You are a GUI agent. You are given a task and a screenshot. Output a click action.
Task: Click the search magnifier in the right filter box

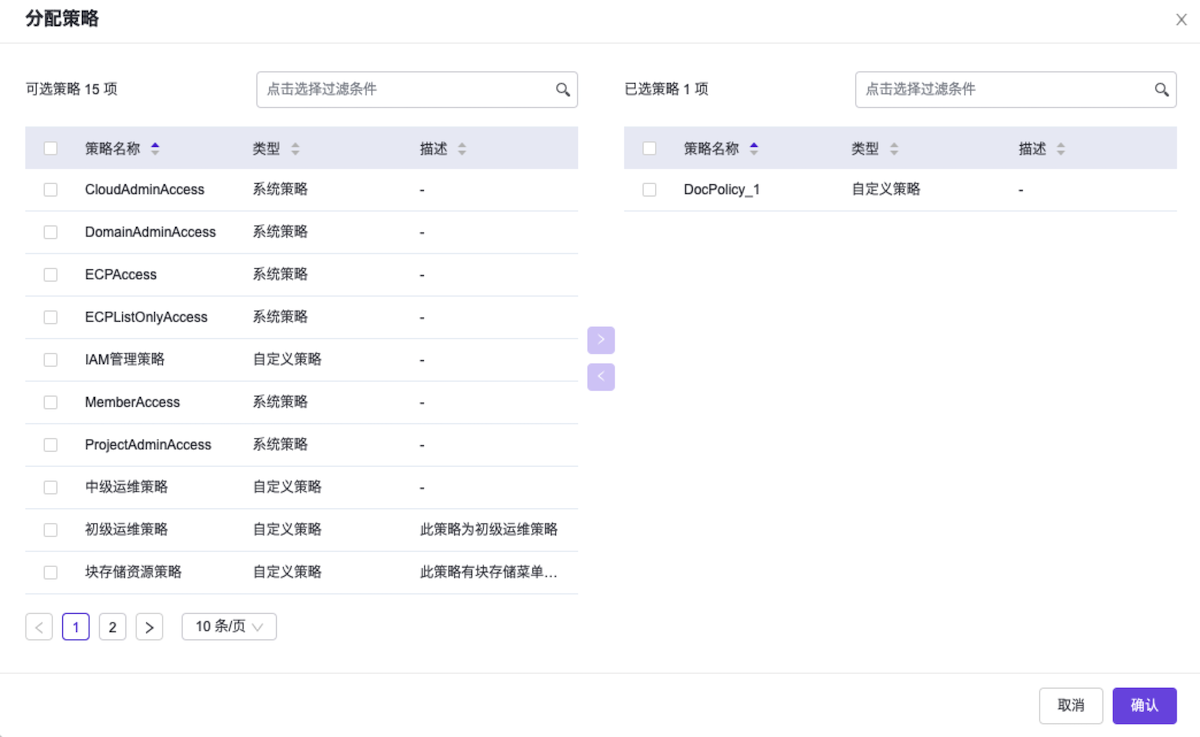[1162, 89]
